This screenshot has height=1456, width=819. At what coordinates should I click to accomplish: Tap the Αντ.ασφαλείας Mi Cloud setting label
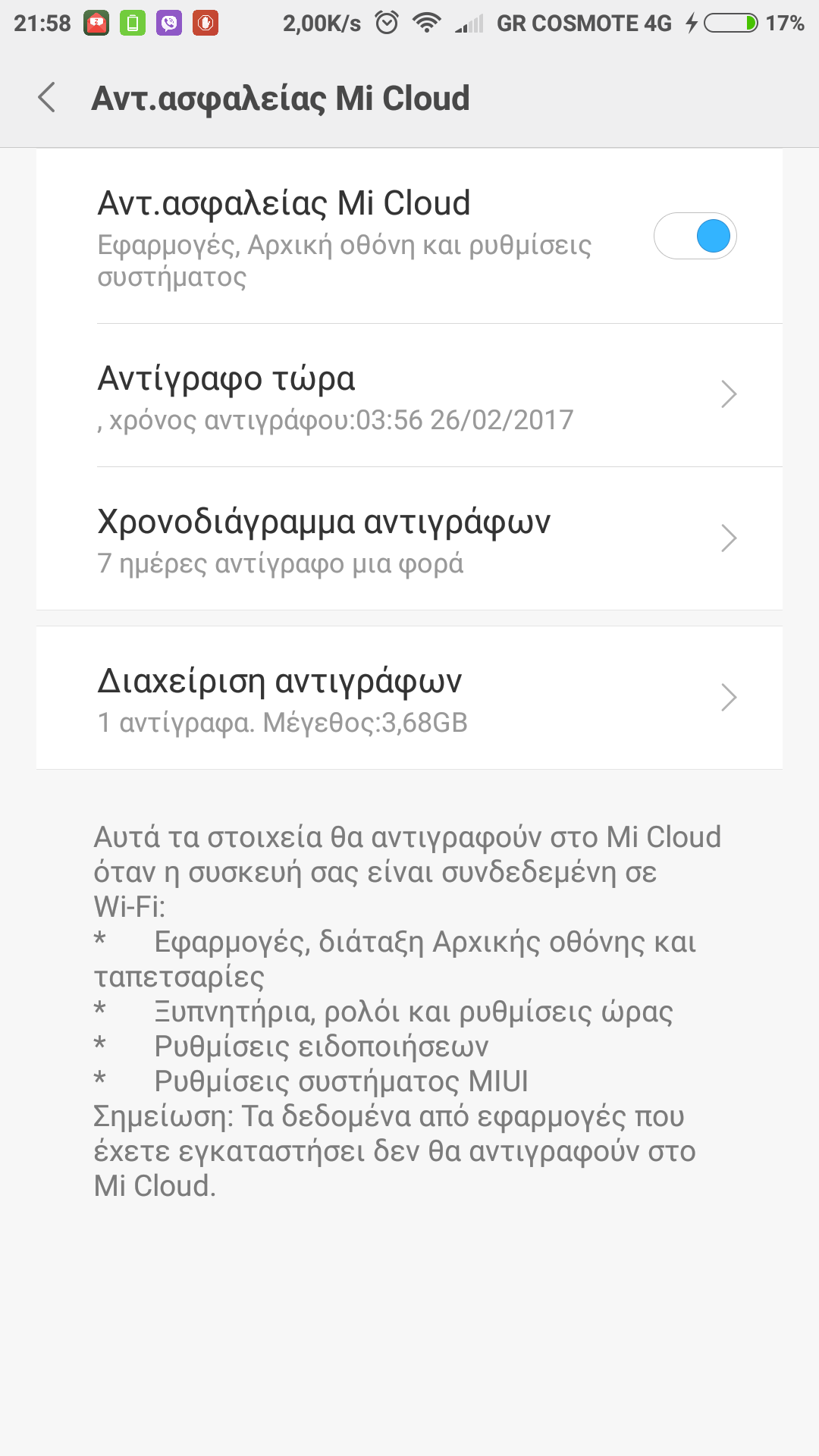(284, 203)
